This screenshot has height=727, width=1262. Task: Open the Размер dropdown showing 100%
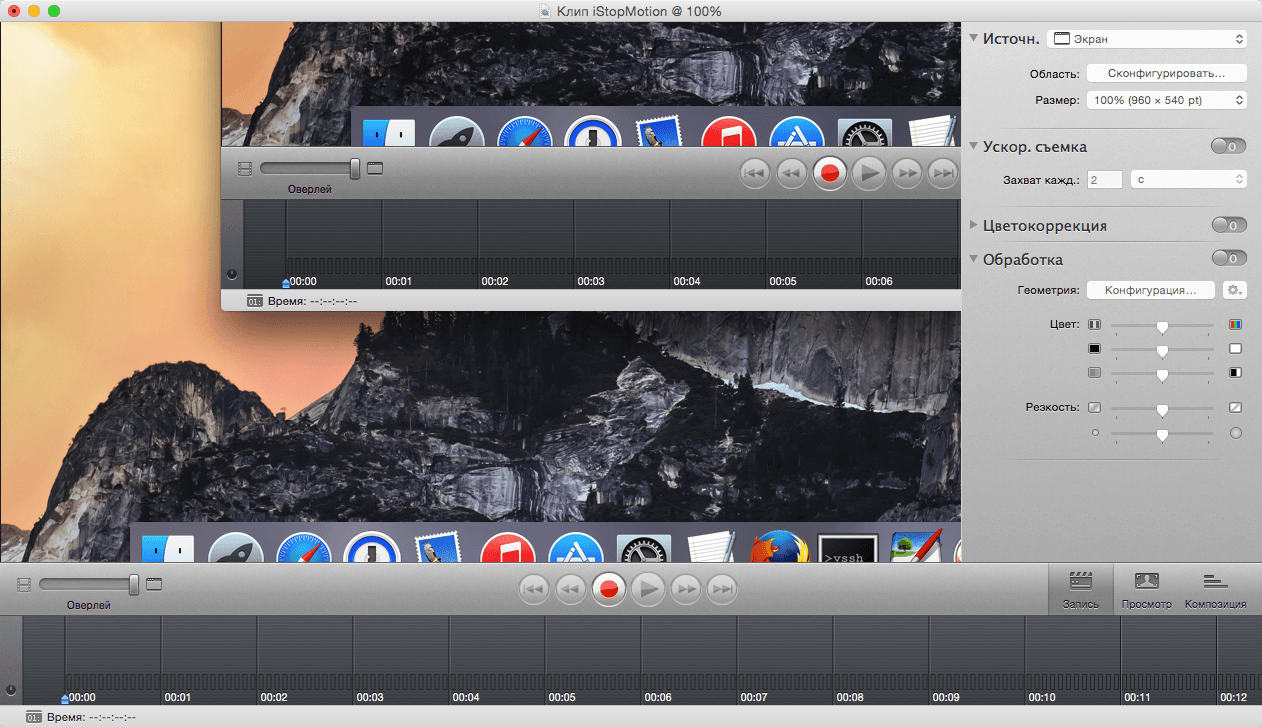[x=1166, y=100]
